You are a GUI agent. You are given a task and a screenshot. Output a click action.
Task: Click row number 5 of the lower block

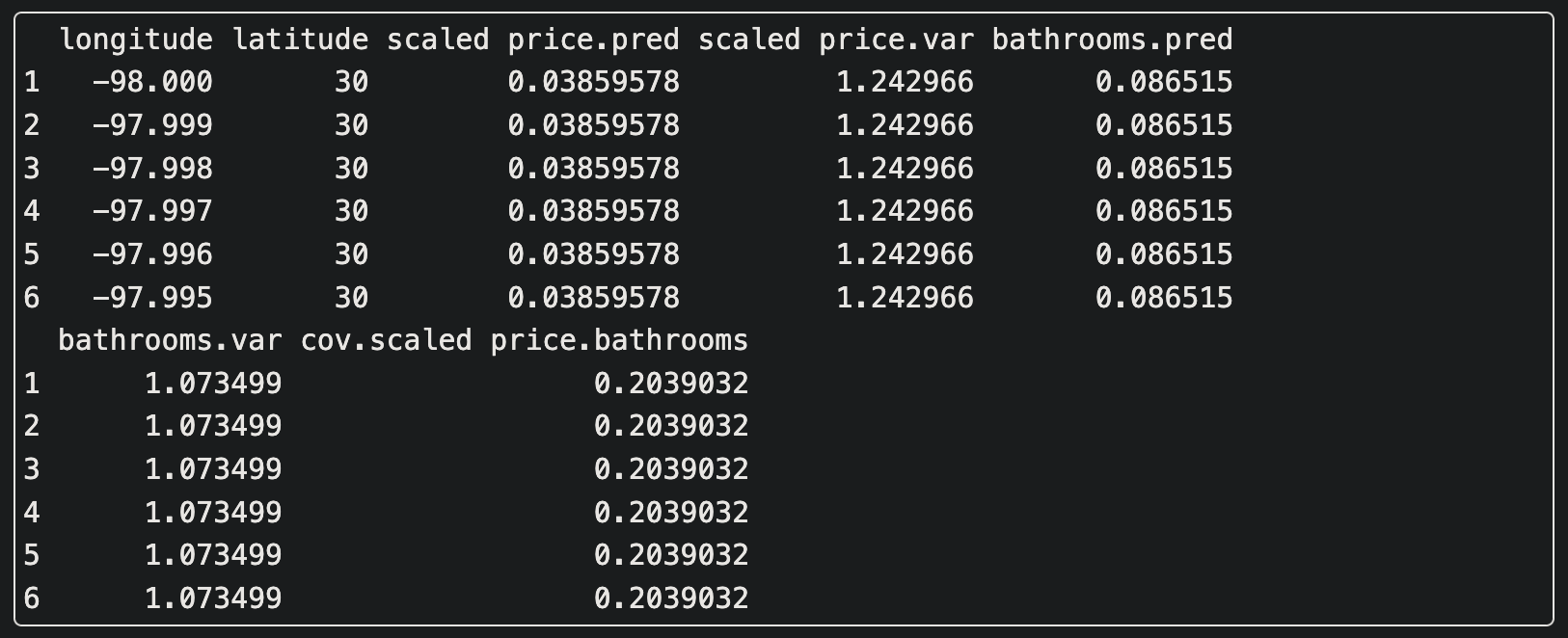coord(32,555)
